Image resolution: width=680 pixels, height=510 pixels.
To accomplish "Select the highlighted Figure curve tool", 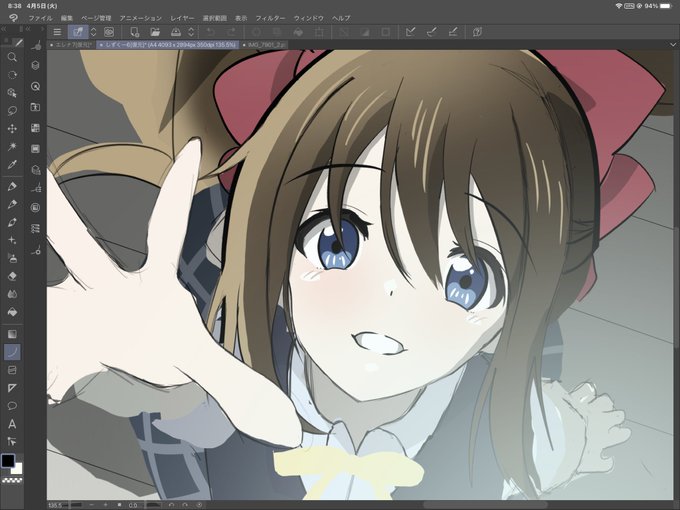I will click(x=12, y=352).
